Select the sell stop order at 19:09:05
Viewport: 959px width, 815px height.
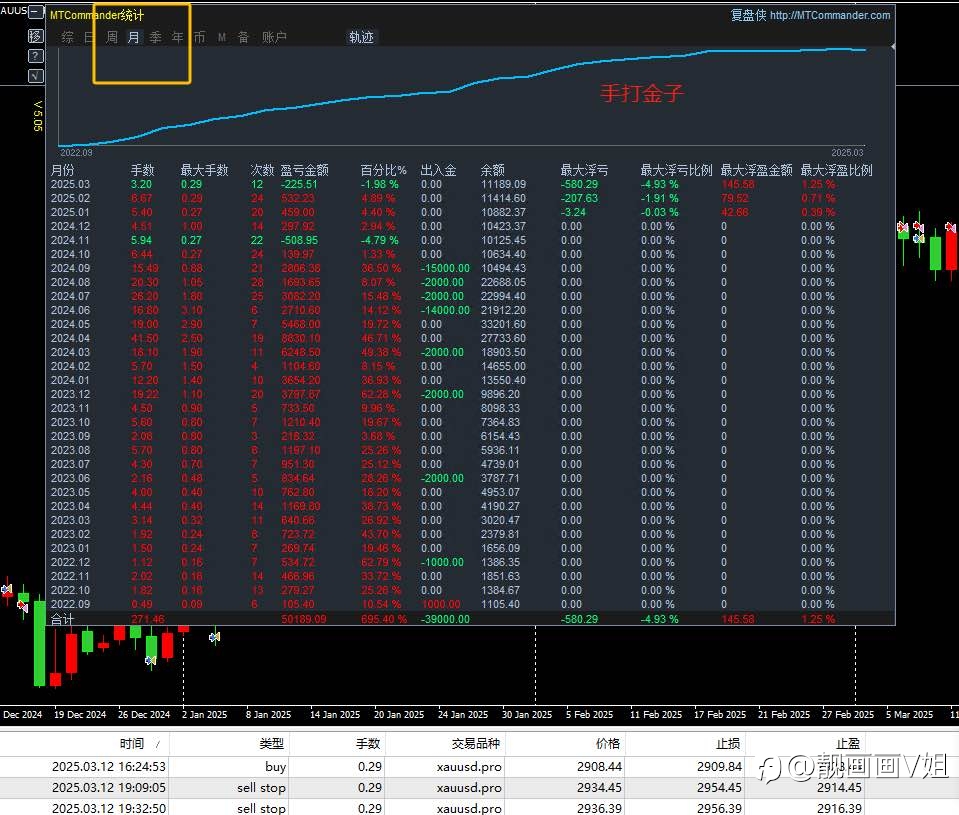coord(480,788)
